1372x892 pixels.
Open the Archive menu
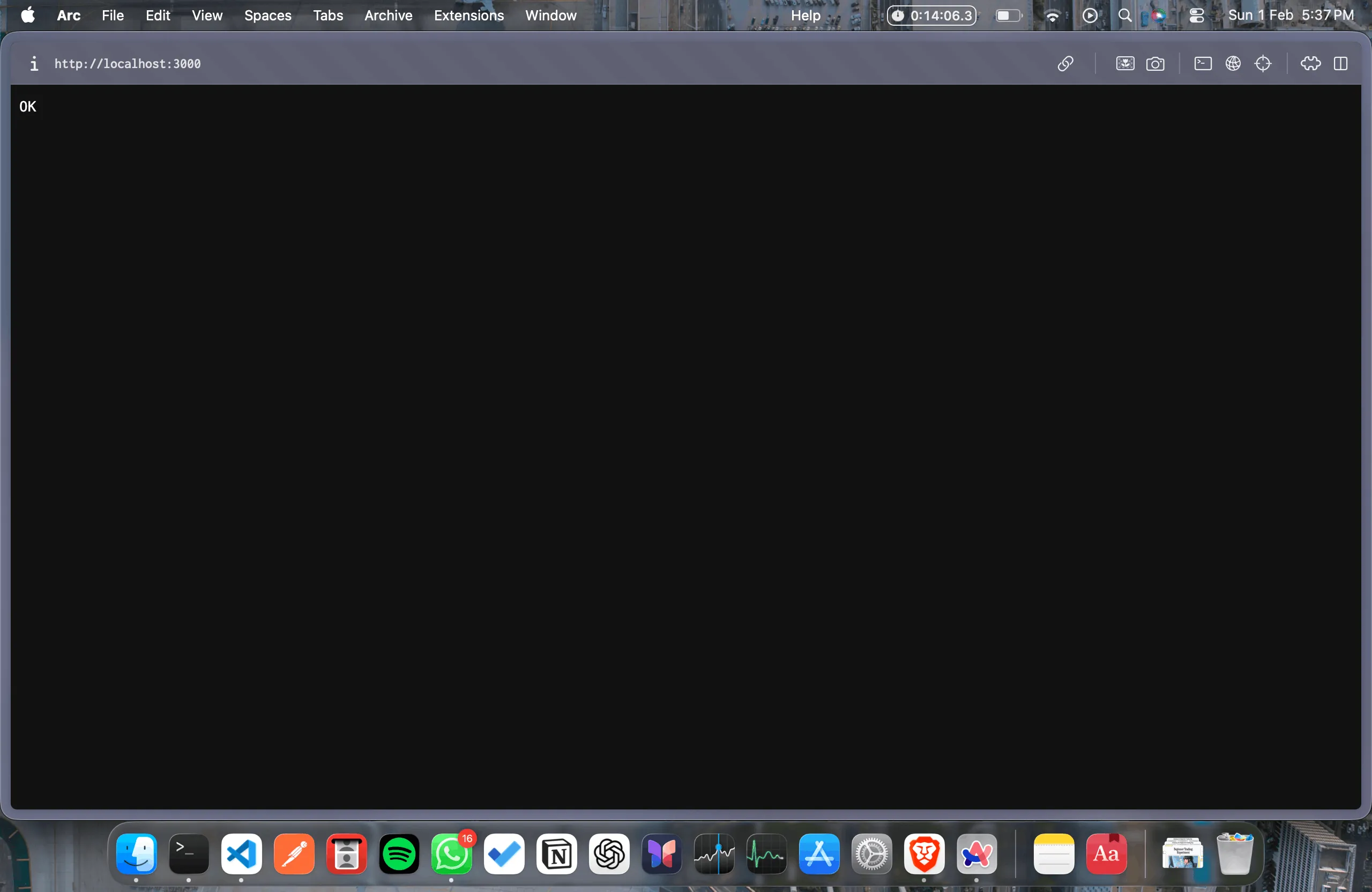388,16
